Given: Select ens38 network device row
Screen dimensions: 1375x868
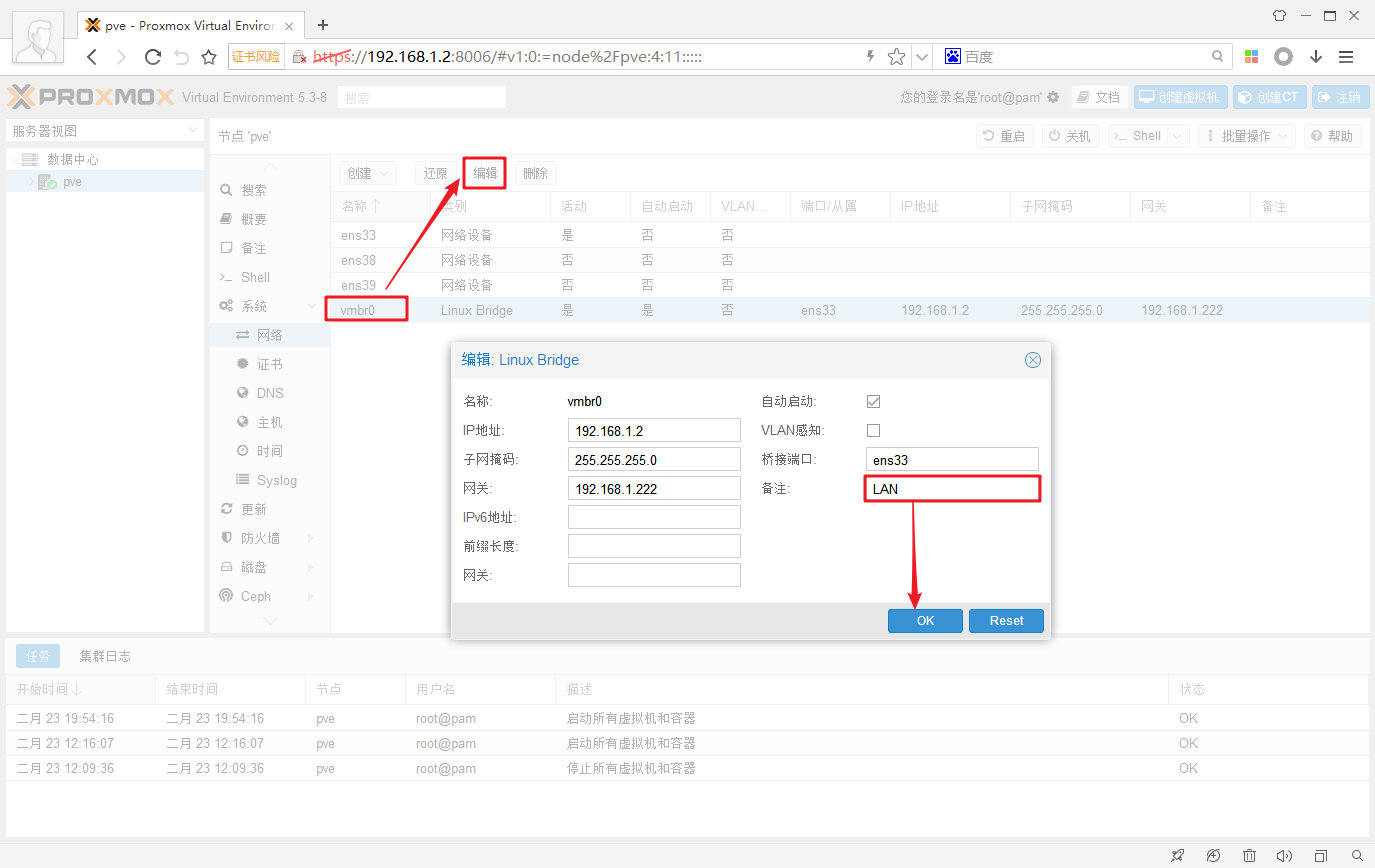Looking at the screenshot, I should click(x=850, y=260).
